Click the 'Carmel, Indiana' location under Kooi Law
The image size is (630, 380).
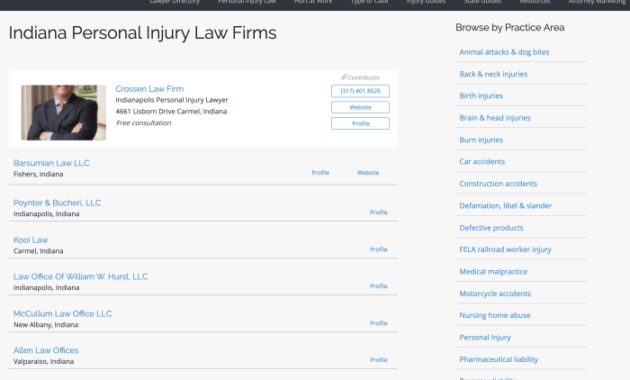click(38, 251)
